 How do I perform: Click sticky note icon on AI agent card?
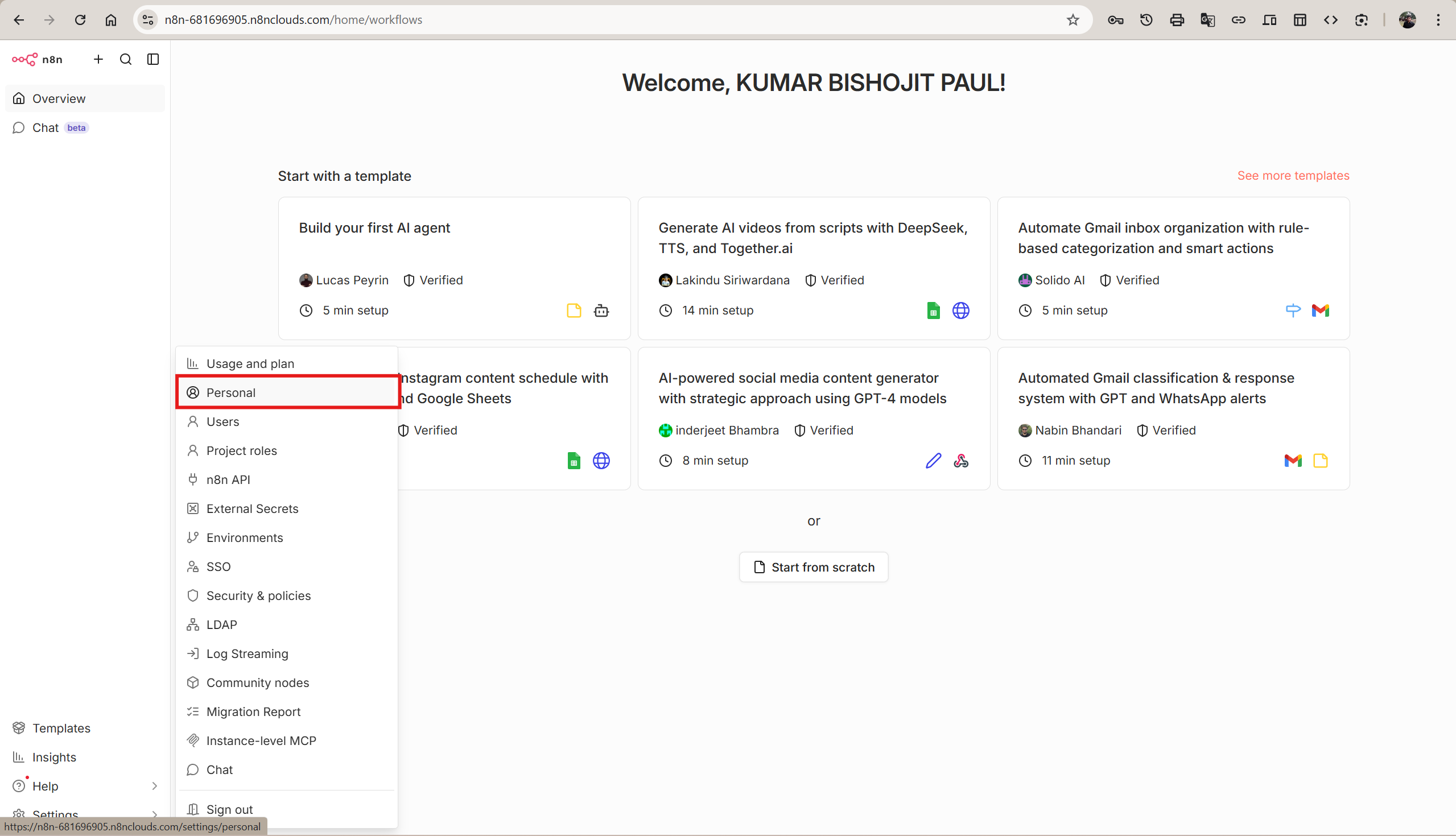(574, 311)
